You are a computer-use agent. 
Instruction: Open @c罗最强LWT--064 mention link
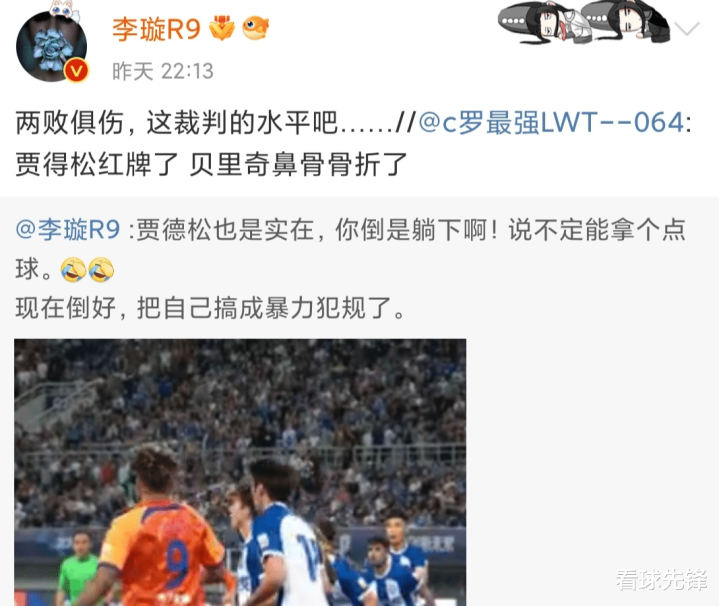pos(554,122)
